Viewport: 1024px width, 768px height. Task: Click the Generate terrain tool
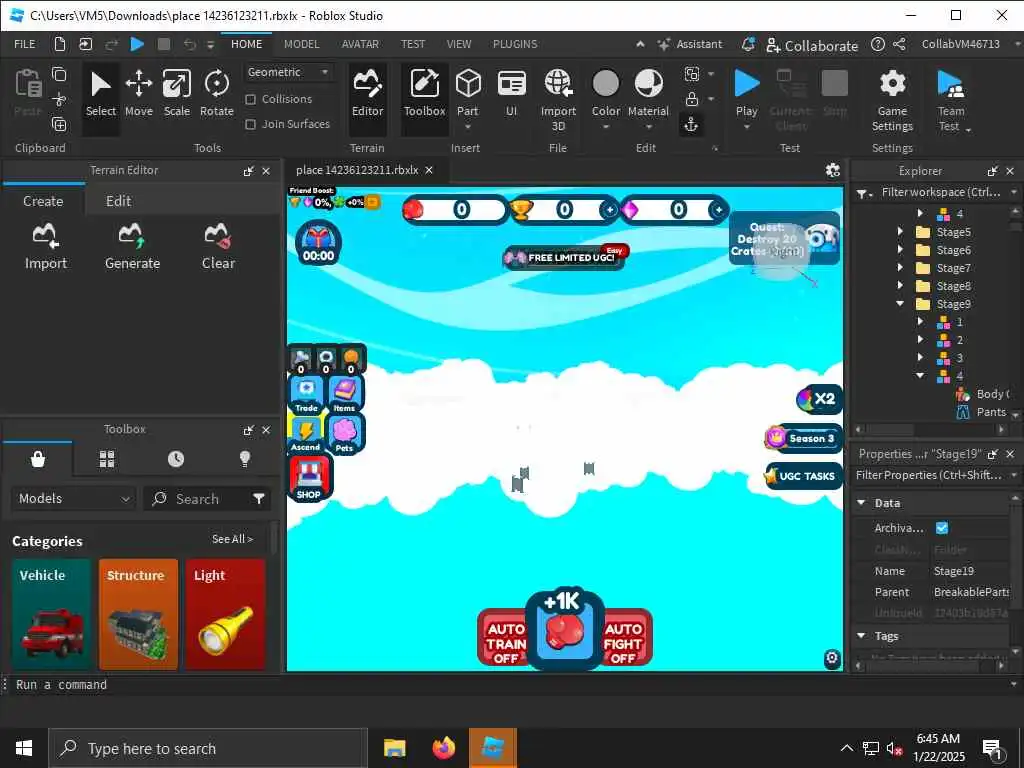tap(132, 246)
